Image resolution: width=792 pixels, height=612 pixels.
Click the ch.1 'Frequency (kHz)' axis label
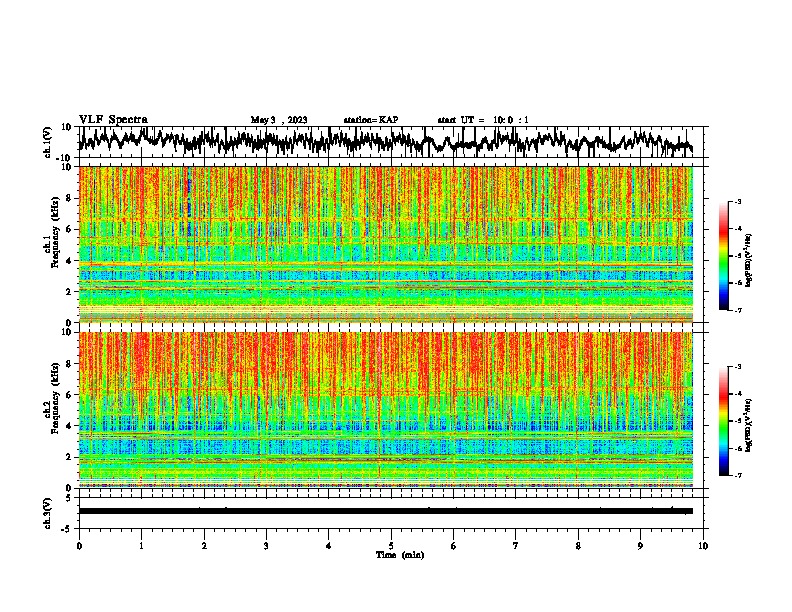(55, 232)
